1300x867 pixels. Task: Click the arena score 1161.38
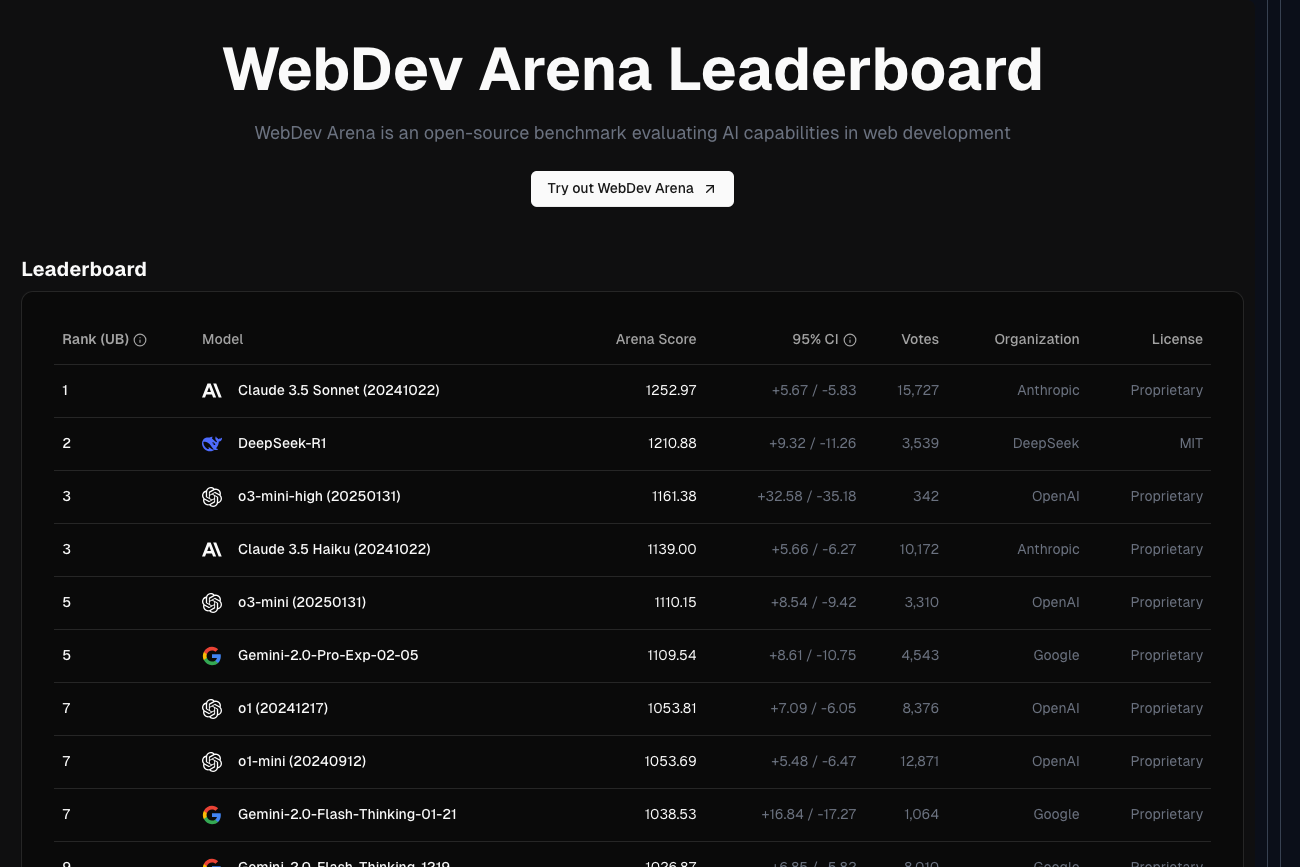tap(672, 497)
